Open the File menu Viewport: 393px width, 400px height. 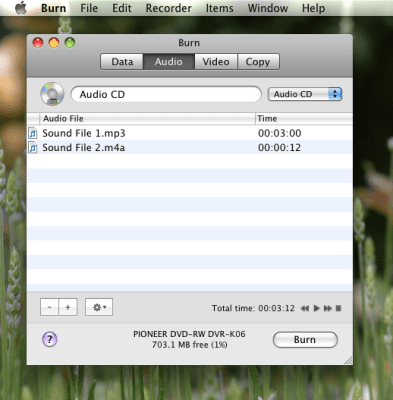pos(89,8)
